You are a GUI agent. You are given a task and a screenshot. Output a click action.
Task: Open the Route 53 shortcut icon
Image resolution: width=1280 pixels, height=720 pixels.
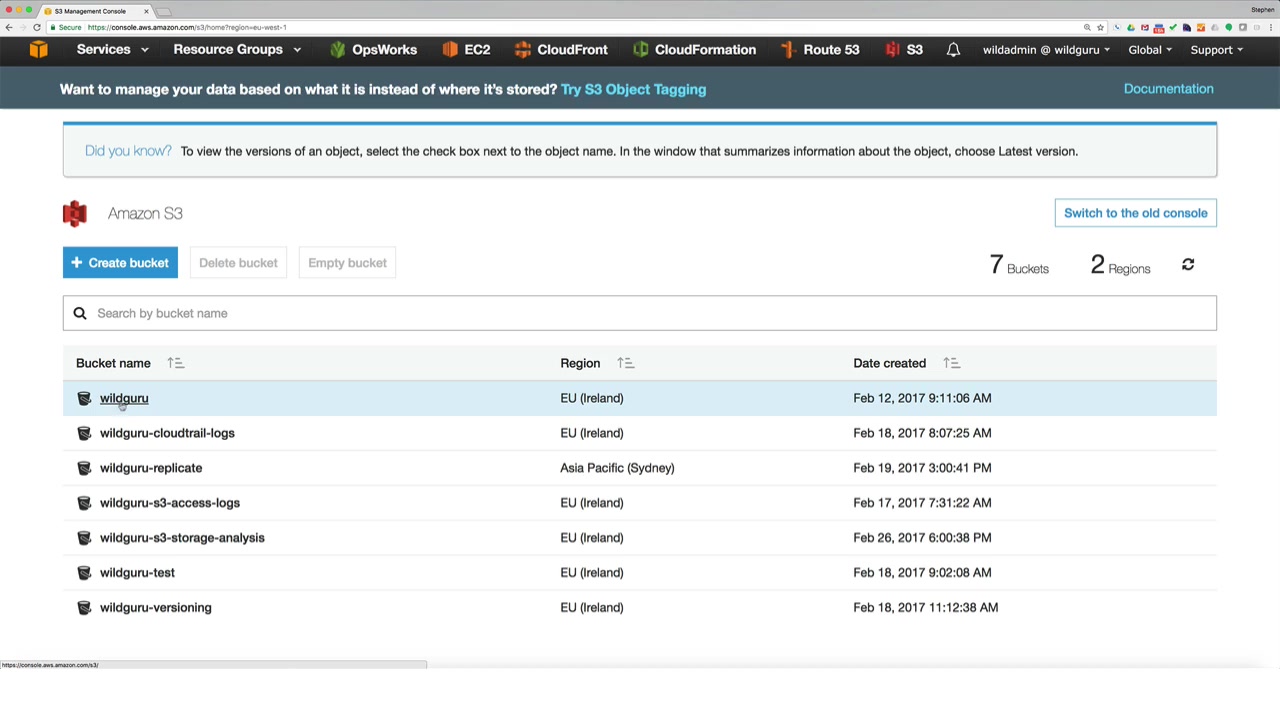[788, 49]
